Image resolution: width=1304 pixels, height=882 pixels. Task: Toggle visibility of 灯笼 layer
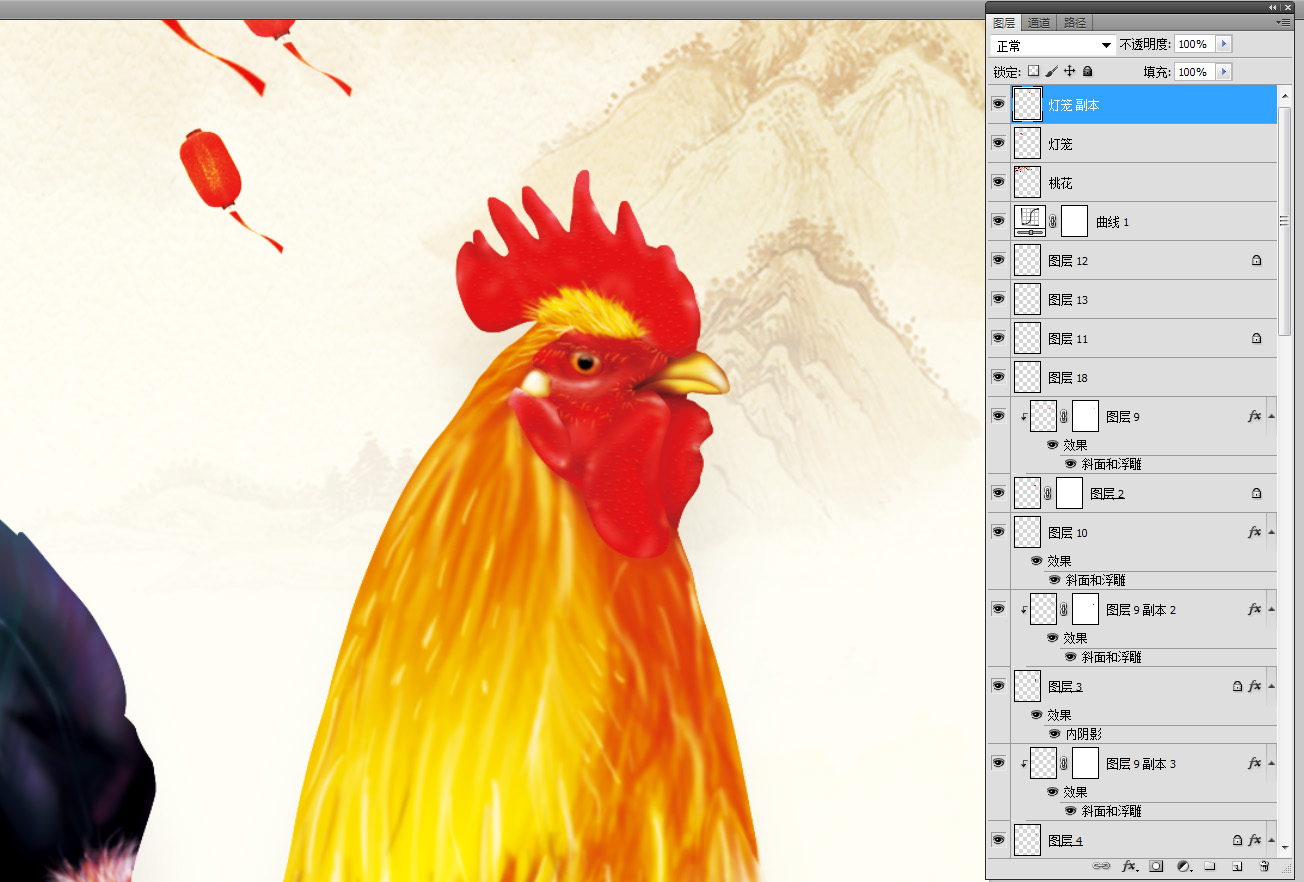(x=998, y=143)
